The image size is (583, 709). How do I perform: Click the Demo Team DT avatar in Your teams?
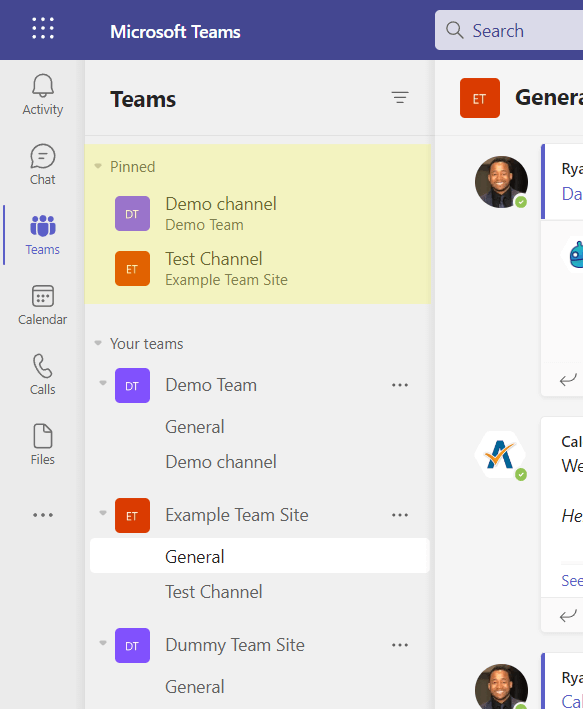(132, 385)
